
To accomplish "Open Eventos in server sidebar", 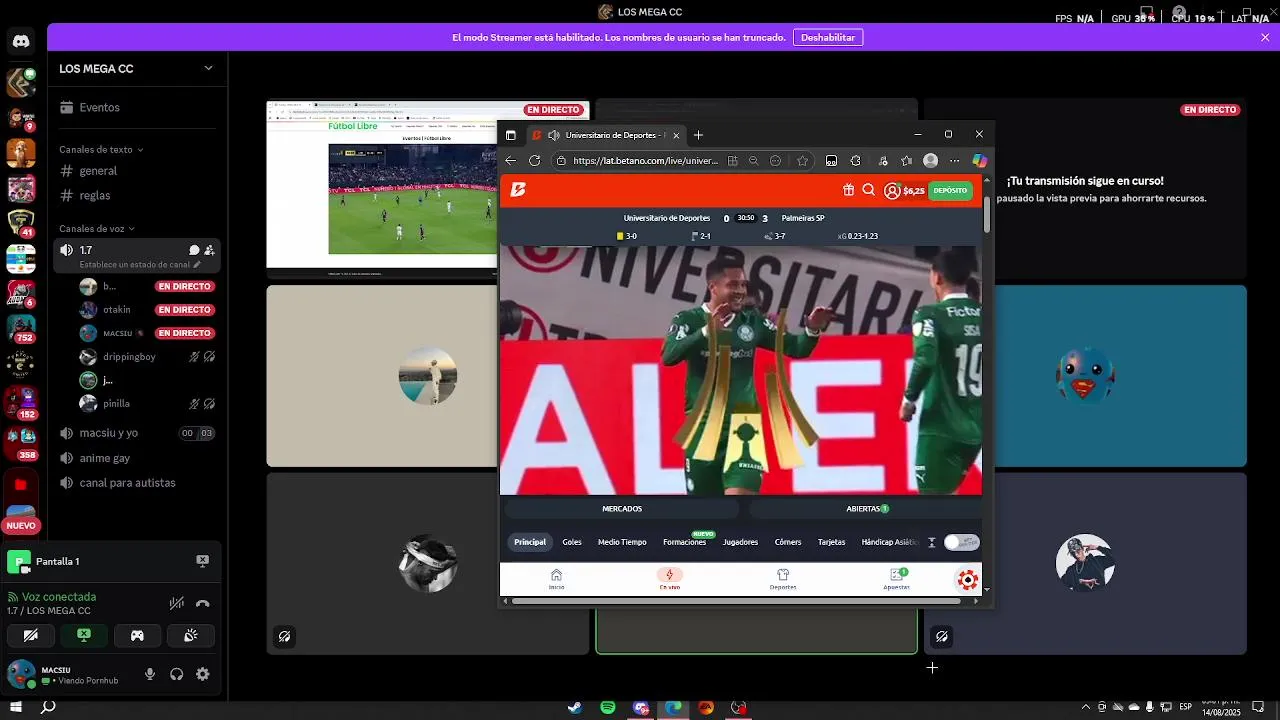I will [x=136, y=107].
